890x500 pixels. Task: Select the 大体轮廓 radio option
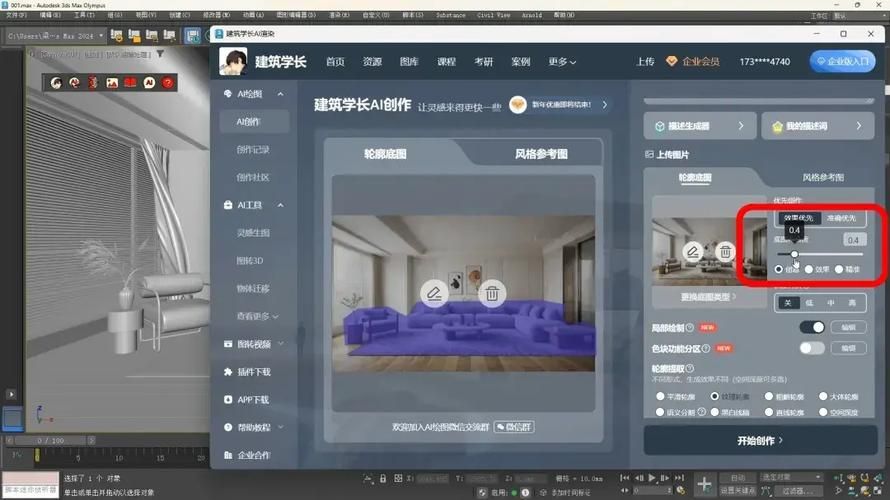[823, 396]
